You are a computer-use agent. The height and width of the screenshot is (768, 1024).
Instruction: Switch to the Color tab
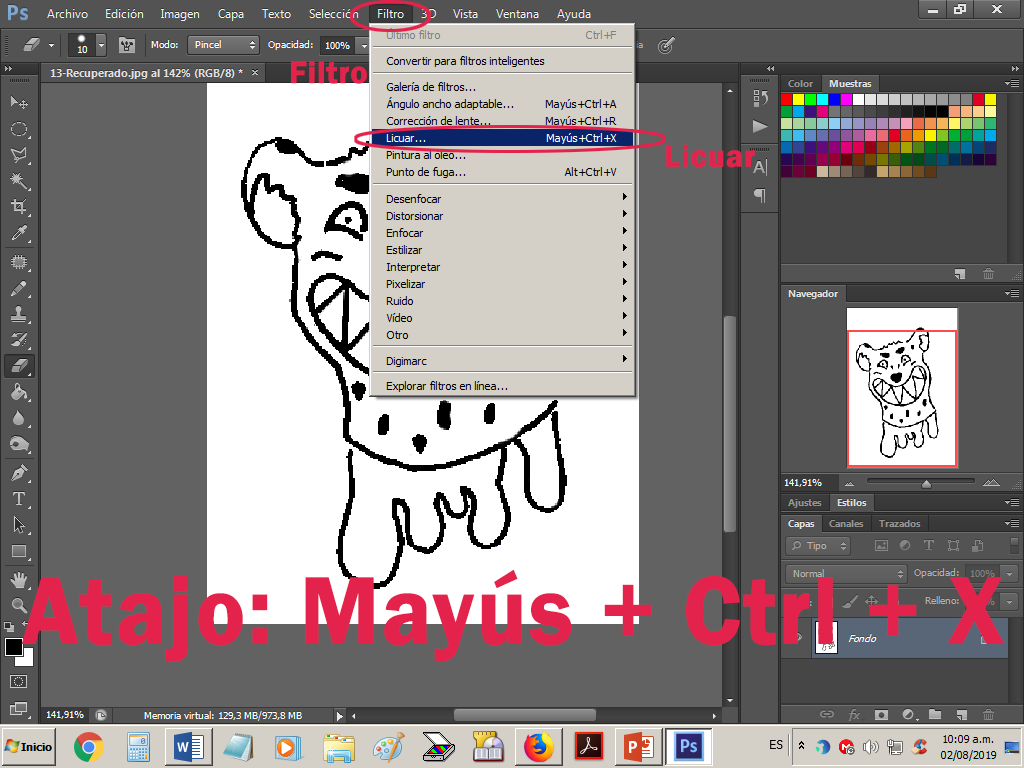800,84
